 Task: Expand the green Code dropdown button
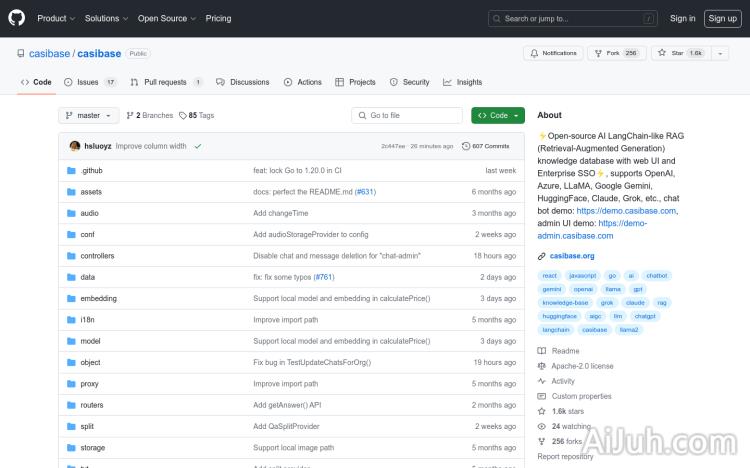tap(497, 115)
